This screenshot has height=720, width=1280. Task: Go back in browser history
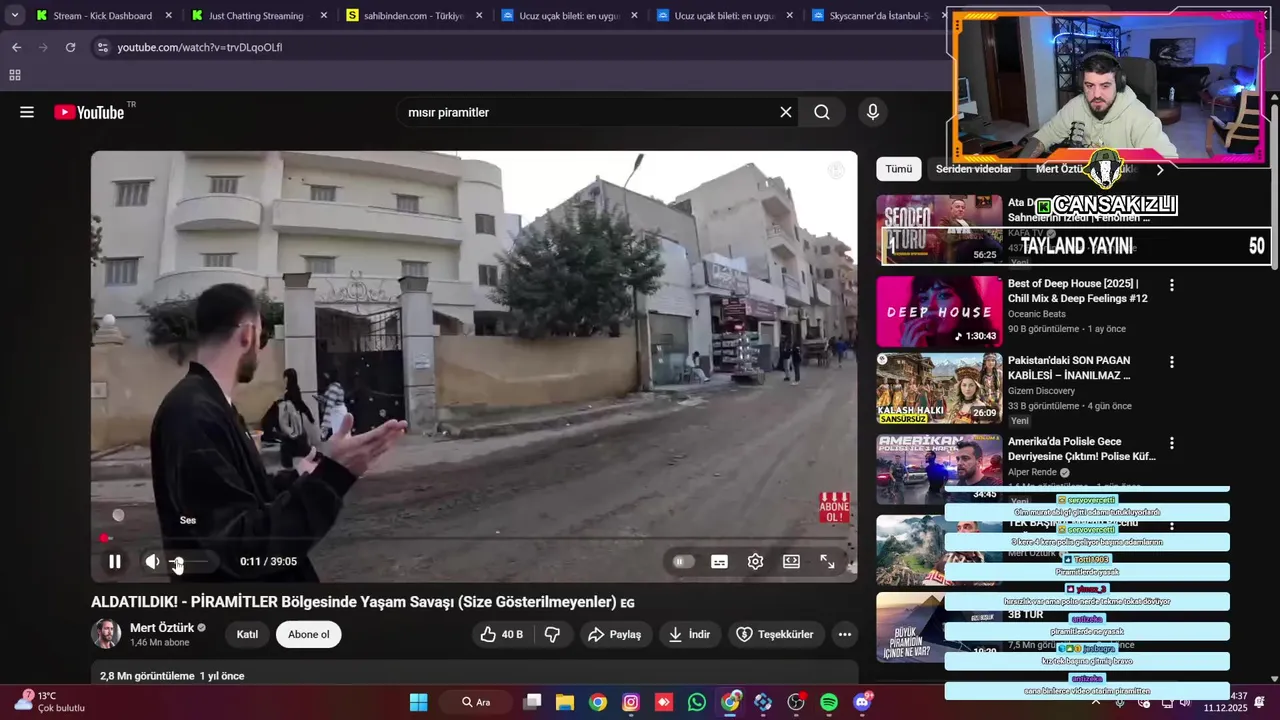point(16,47)
